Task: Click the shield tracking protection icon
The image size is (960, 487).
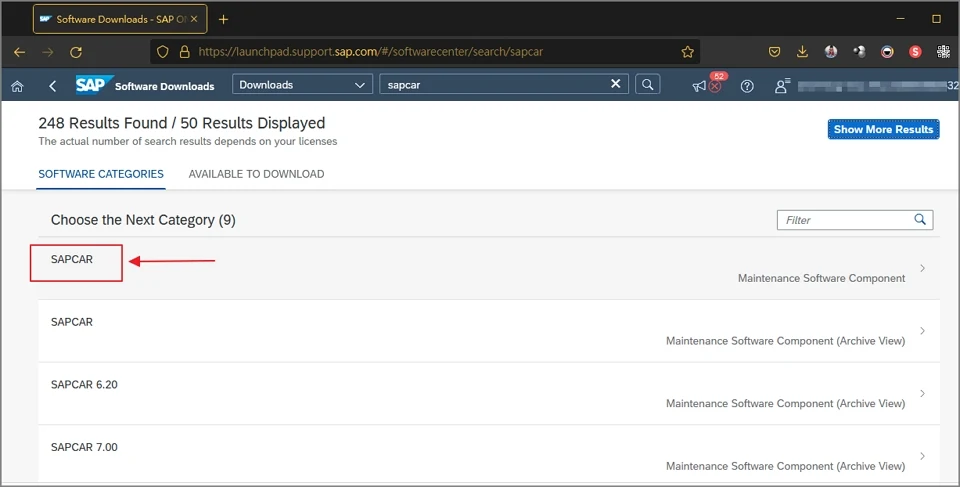Action: coord(162,52)
